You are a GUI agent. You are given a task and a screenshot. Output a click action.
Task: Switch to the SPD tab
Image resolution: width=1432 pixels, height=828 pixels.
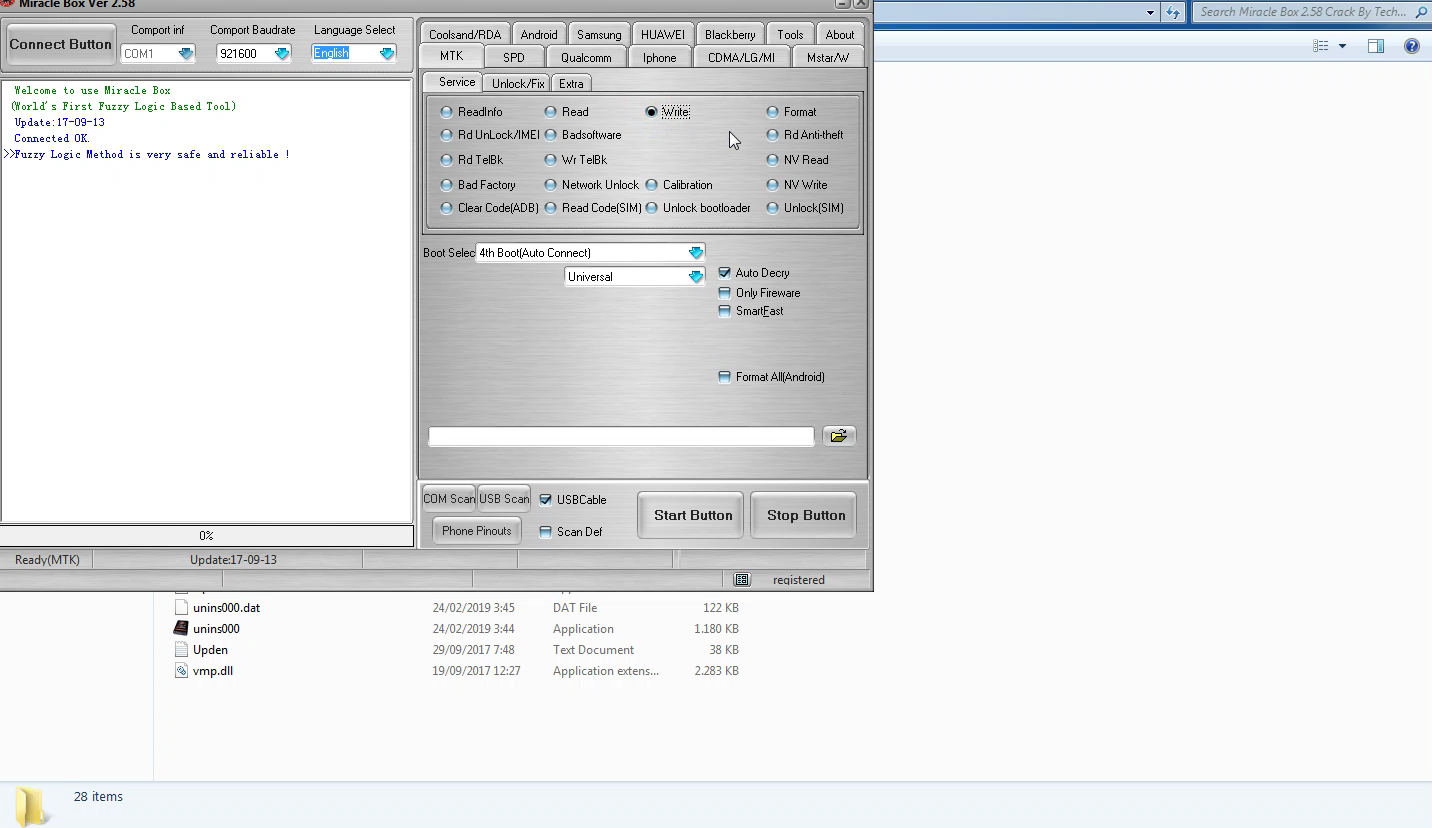click(x=514, y=58)
